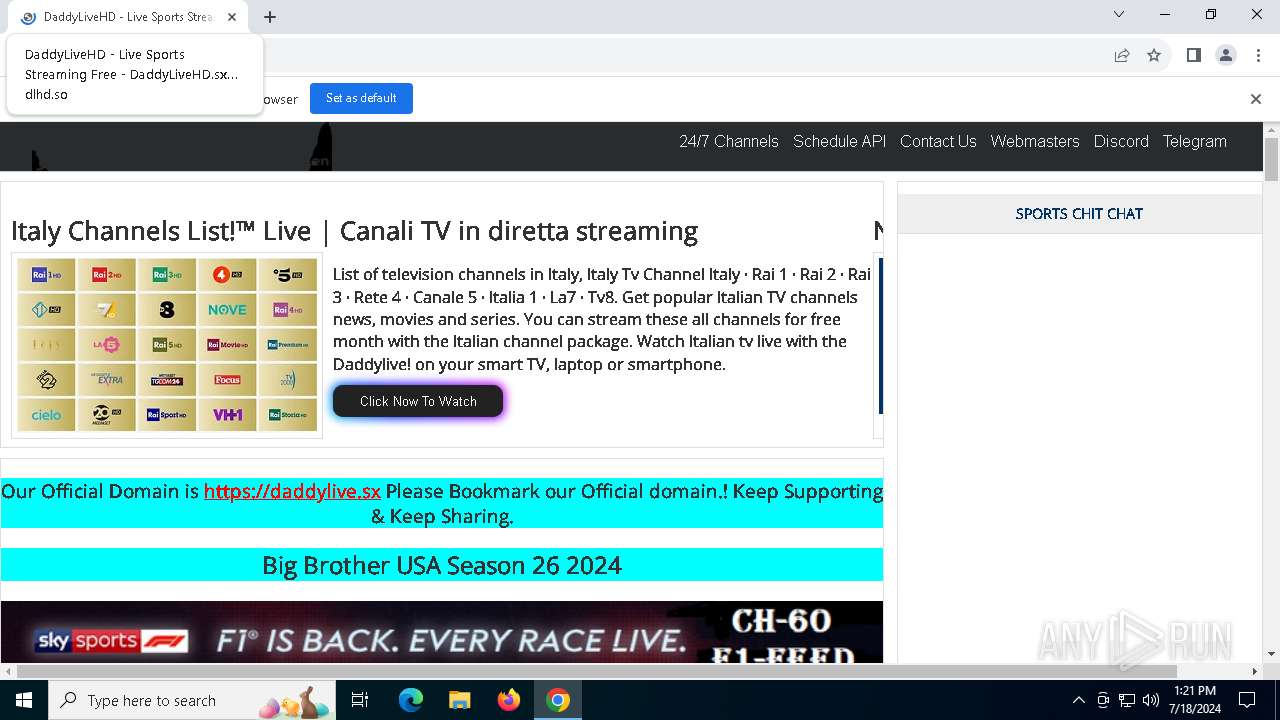The height and width of the screenshot is (720, 1280).
Task: Open the Telegram link
Action: [1194, 141]
